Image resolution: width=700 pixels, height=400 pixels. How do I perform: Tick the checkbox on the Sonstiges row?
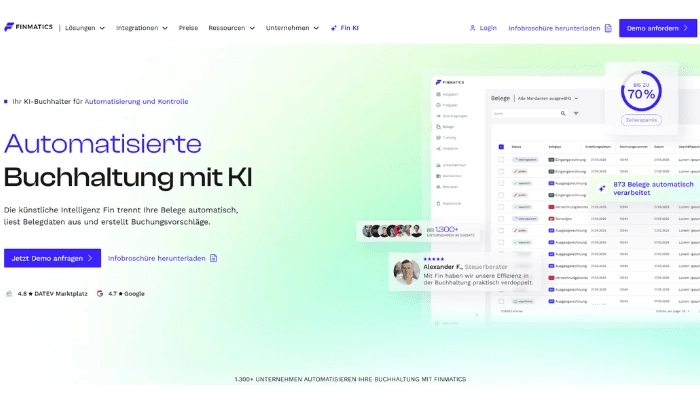(501, 219)
